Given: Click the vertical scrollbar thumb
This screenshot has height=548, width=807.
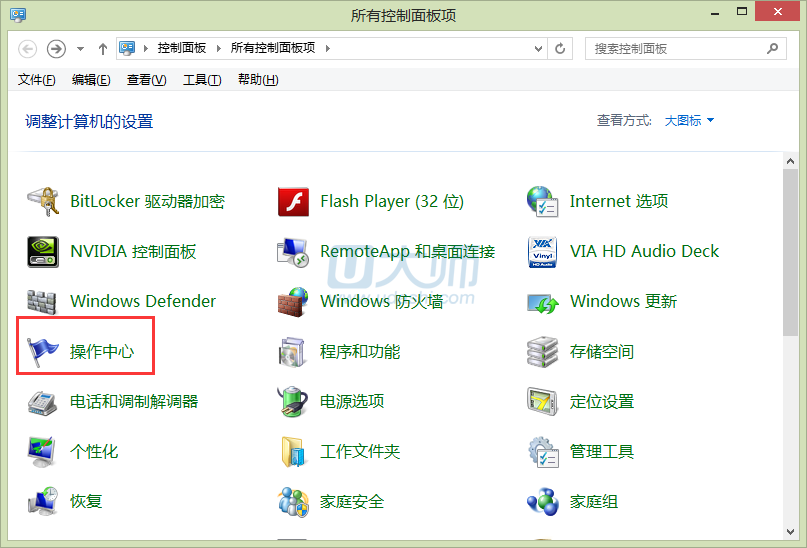Looking at the screenshot, I should tap(791, 253).
